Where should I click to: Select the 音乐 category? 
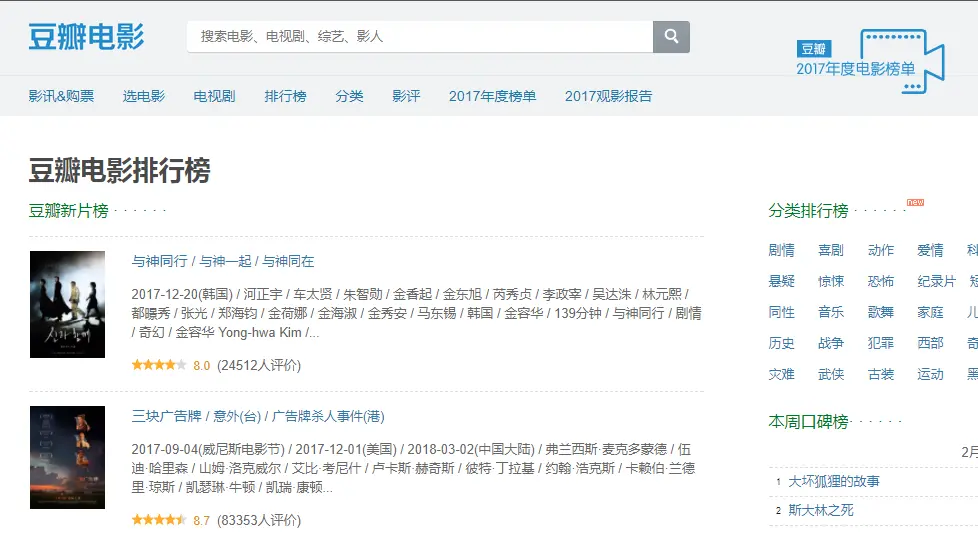click(831, 312)
